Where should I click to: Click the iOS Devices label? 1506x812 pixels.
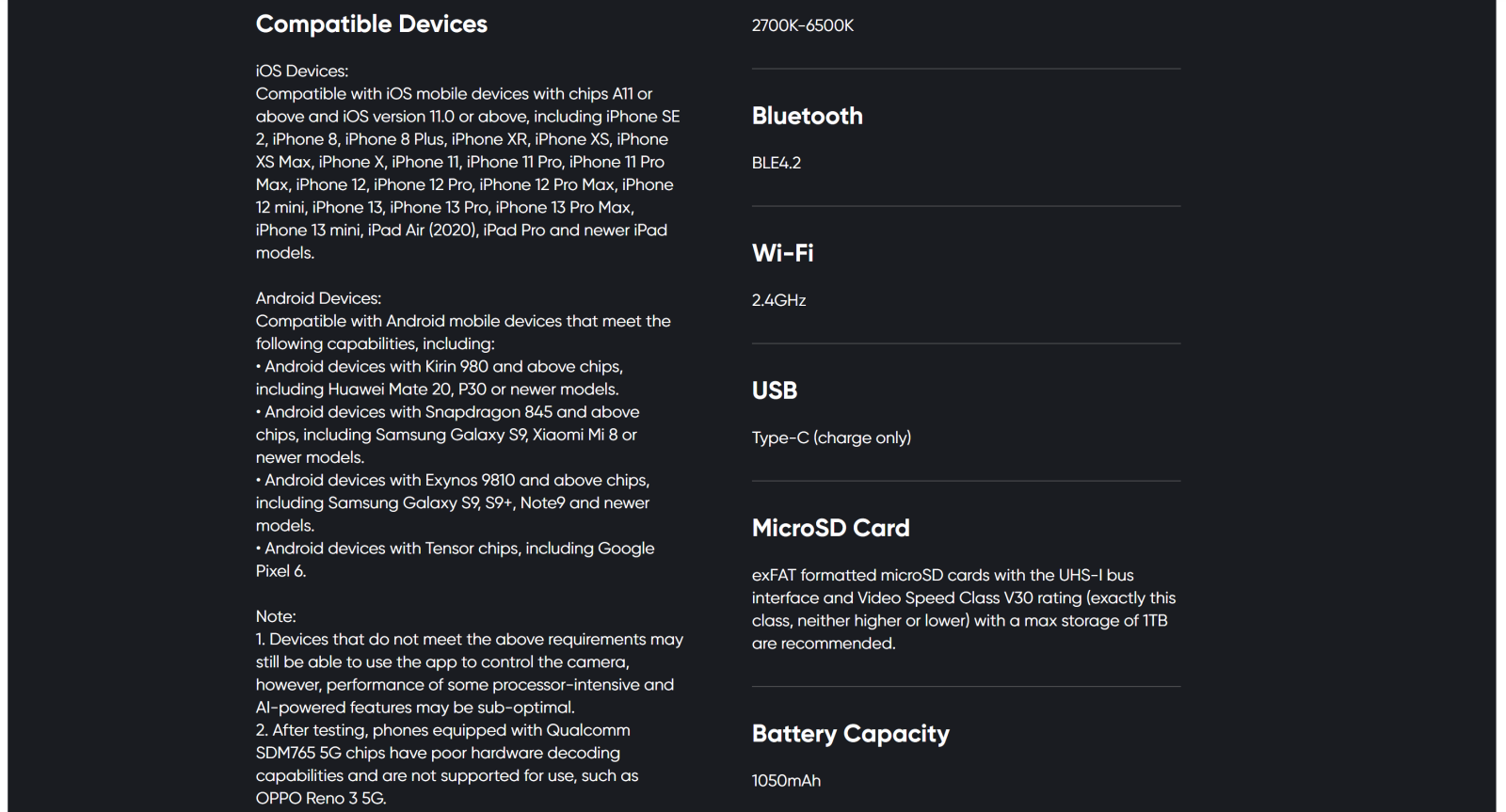302,71
